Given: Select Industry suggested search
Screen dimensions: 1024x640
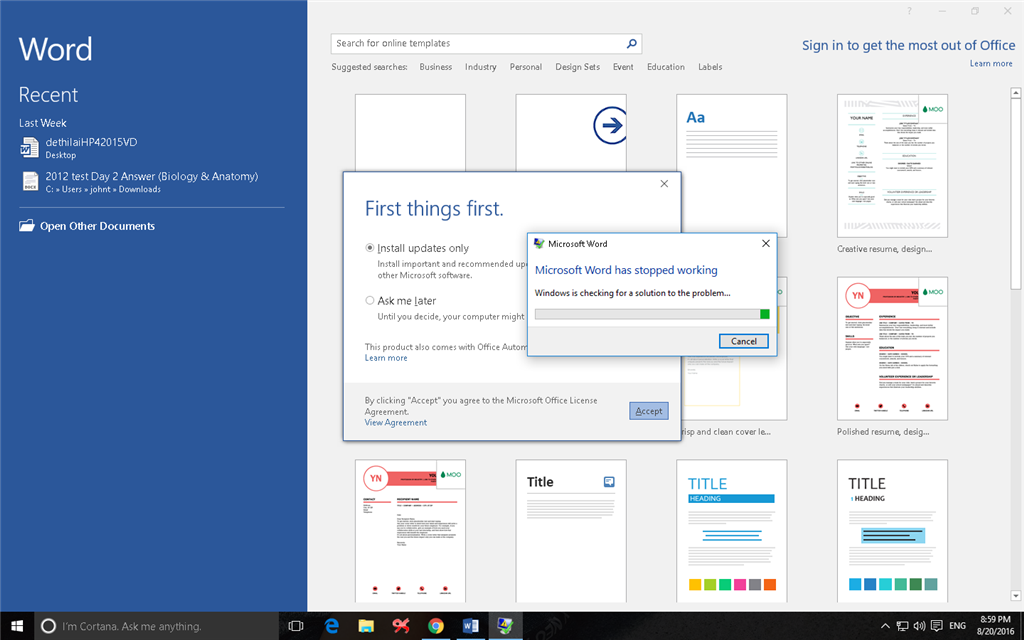Looking at the screenshot, I should pos(481,67).
